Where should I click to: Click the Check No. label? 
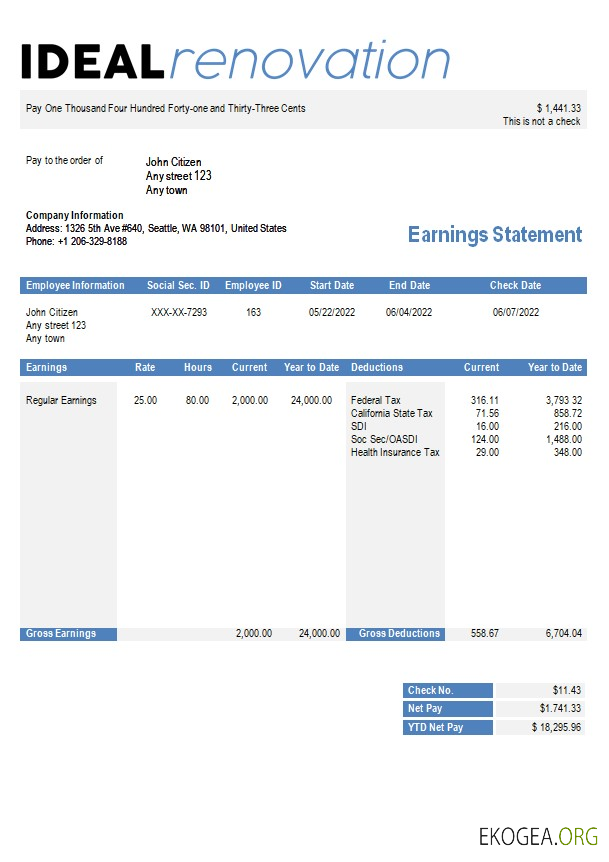tap(430, 691)
